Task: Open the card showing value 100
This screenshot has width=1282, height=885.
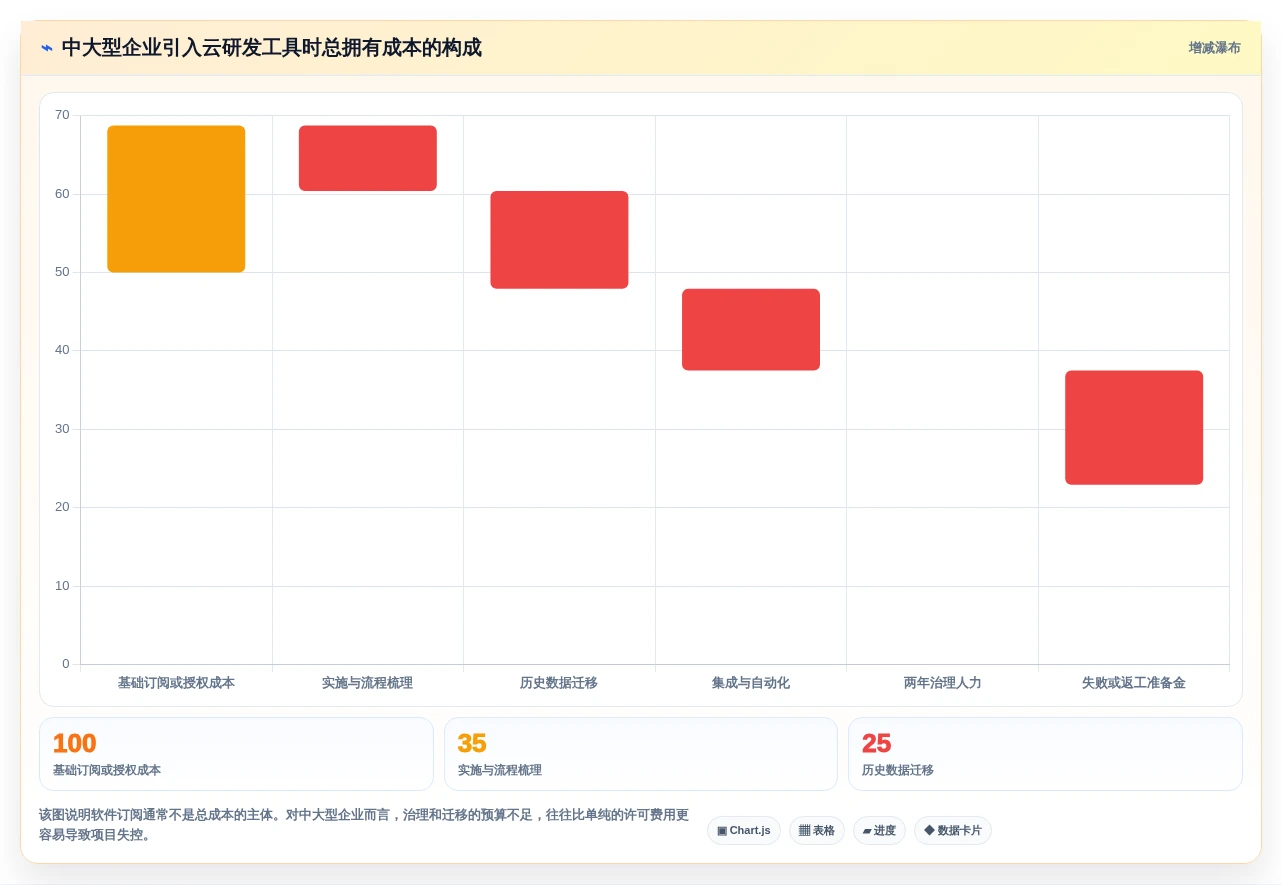Action: (236, 754)
